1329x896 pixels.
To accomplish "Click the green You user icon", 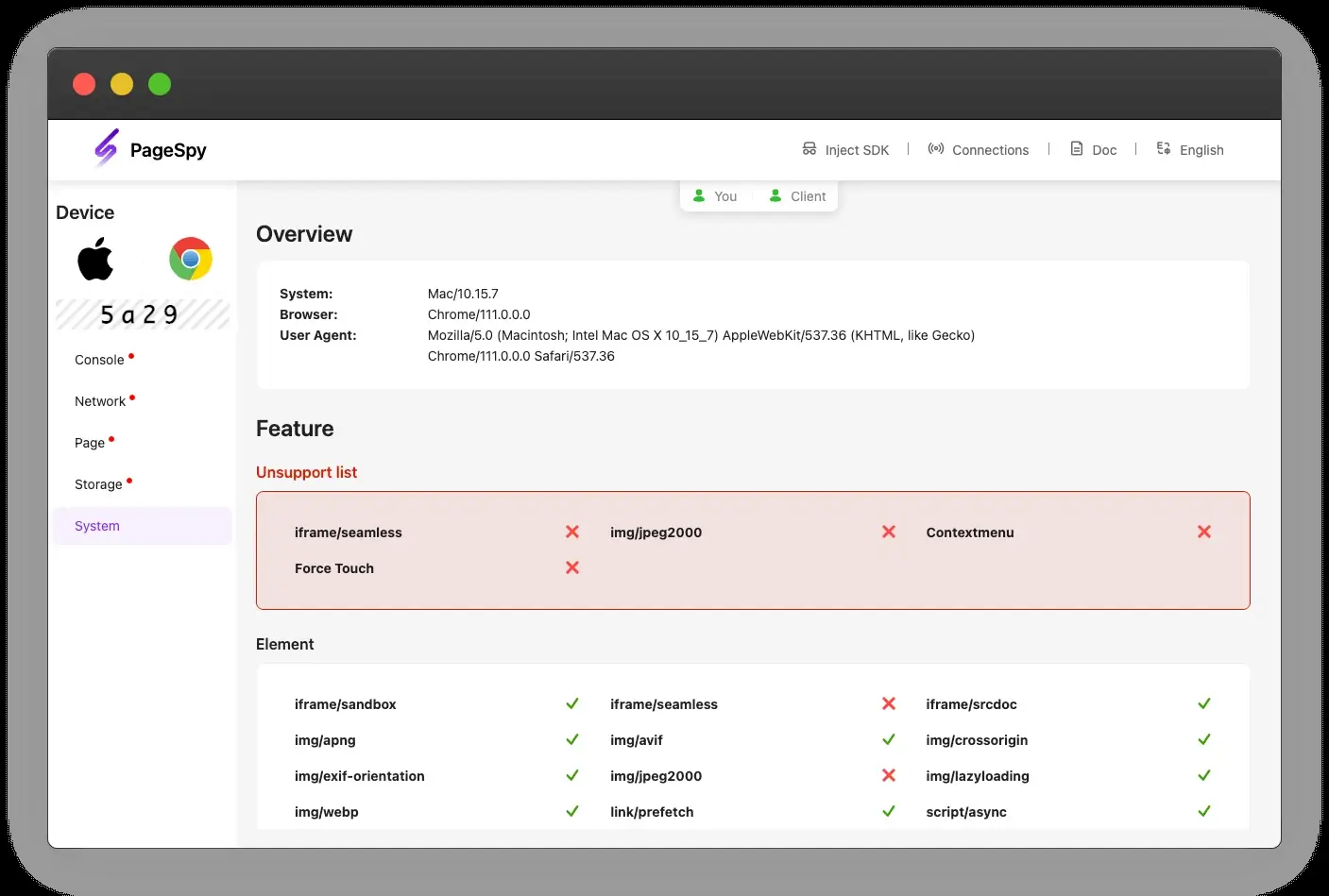I will [x=699, y=195].
